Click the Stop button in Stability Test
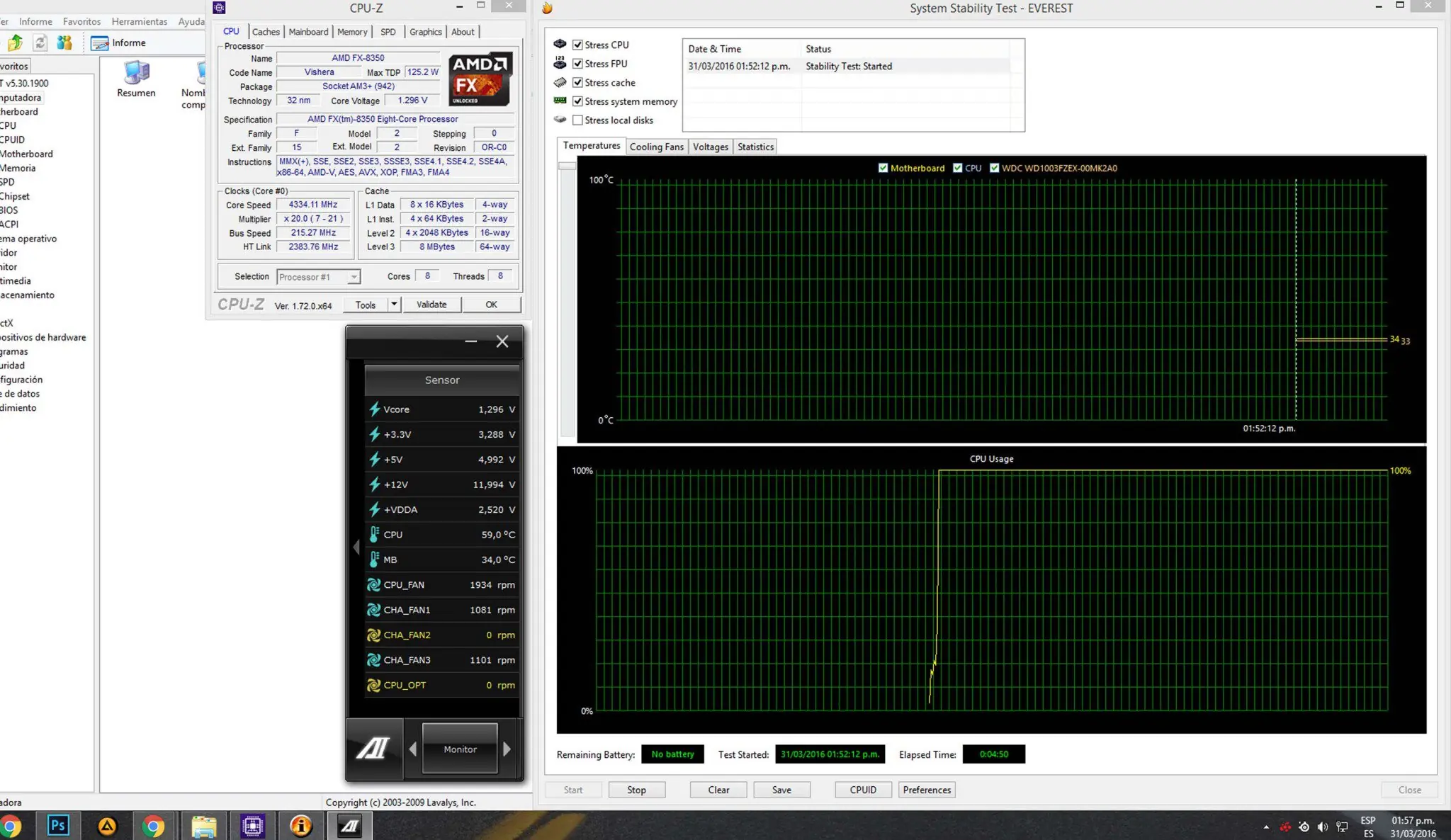1451x840 pixels. (x=636, y=790)
